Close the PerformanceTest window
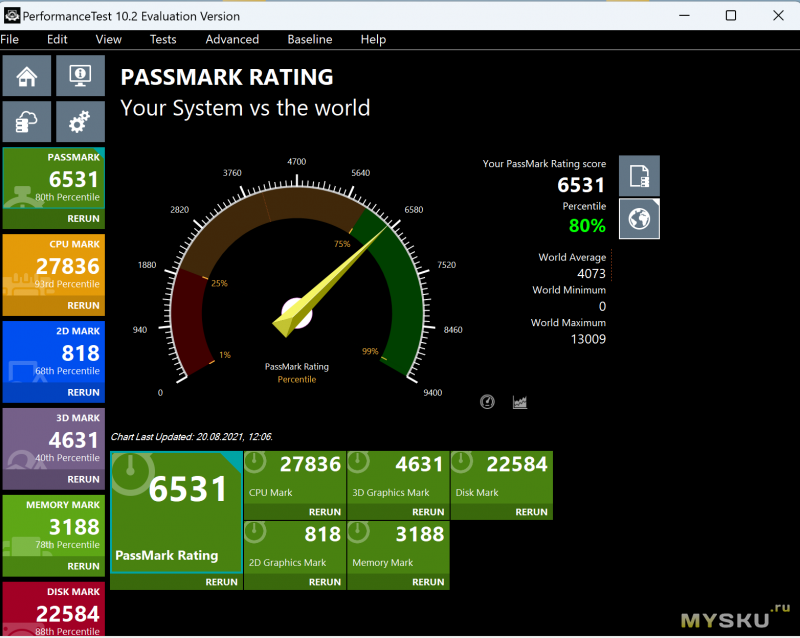The image size is (800, 638). tap(778, 15)
